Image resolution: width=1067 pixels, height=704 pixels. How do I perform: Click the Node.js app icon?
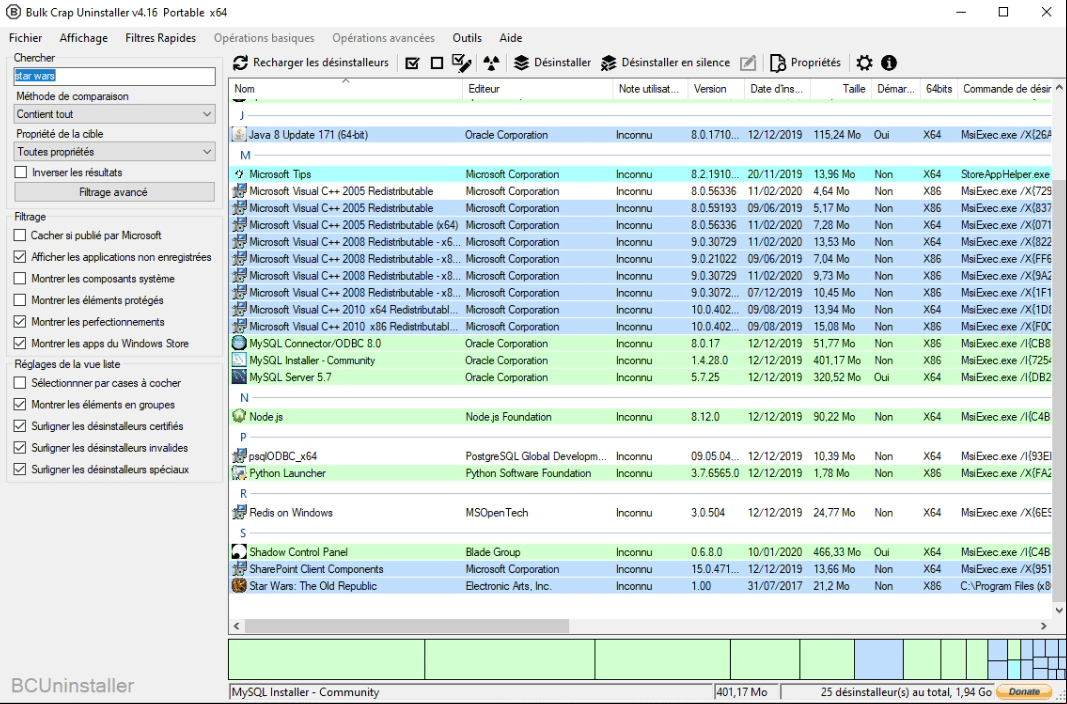tap(239, 416)
